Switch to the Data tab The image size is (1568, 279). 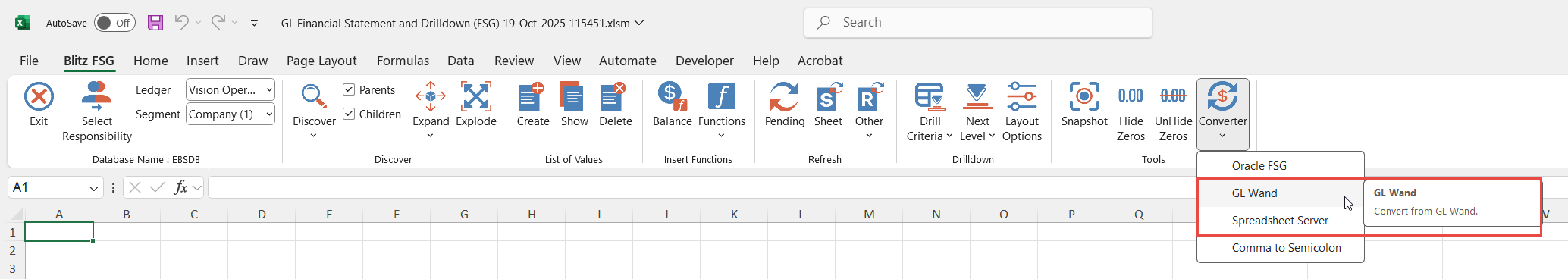click(x=460, y=61)
